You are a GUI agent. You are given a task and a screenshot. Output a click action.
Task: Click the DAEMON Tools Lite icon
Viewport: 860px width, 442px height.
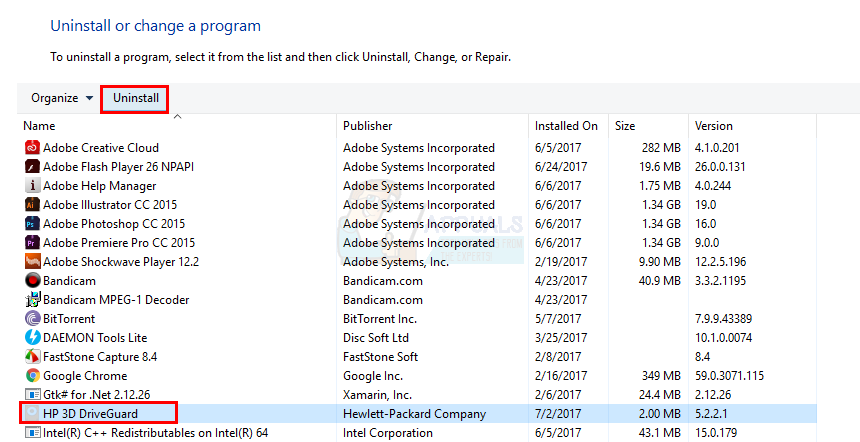[x=32, y=338]
